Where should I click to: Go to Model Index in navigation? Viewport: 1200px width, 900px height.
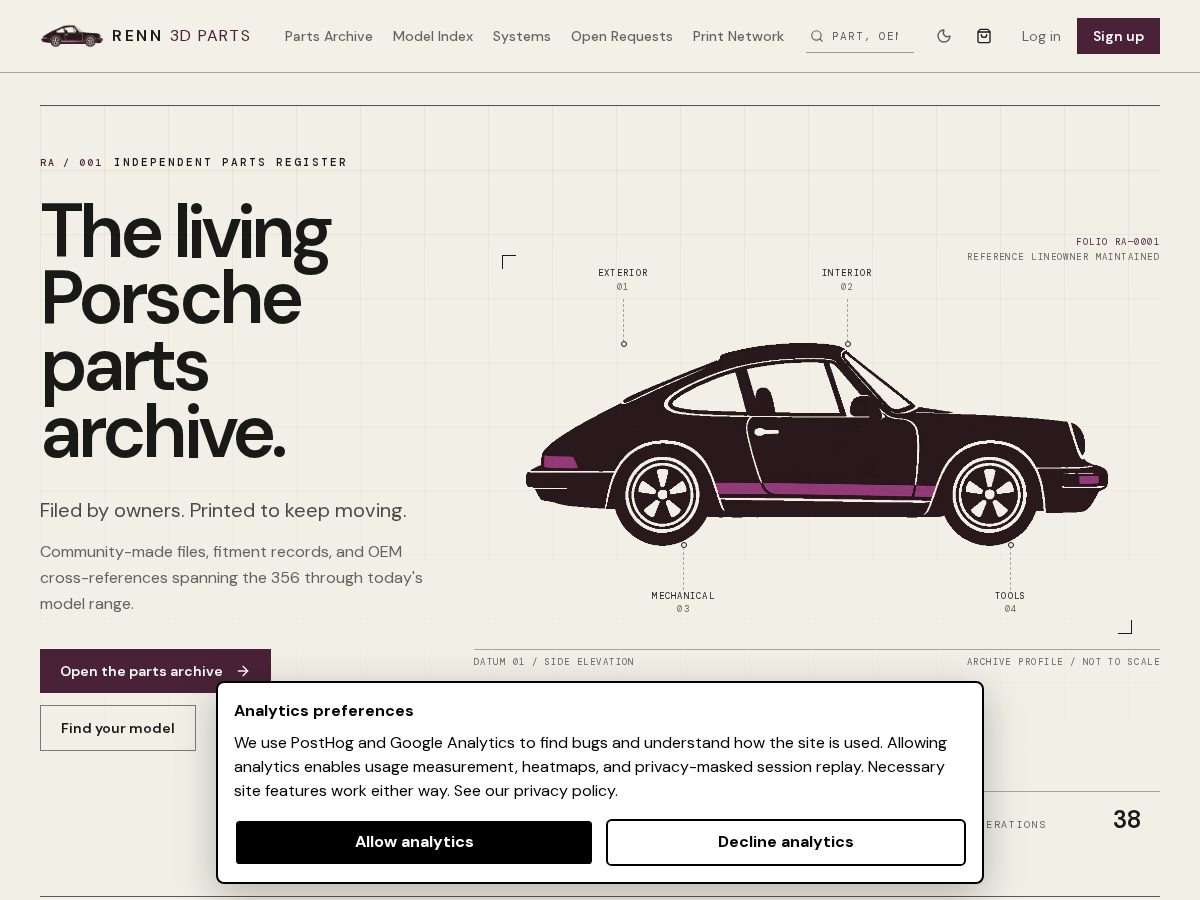(433, 36)
